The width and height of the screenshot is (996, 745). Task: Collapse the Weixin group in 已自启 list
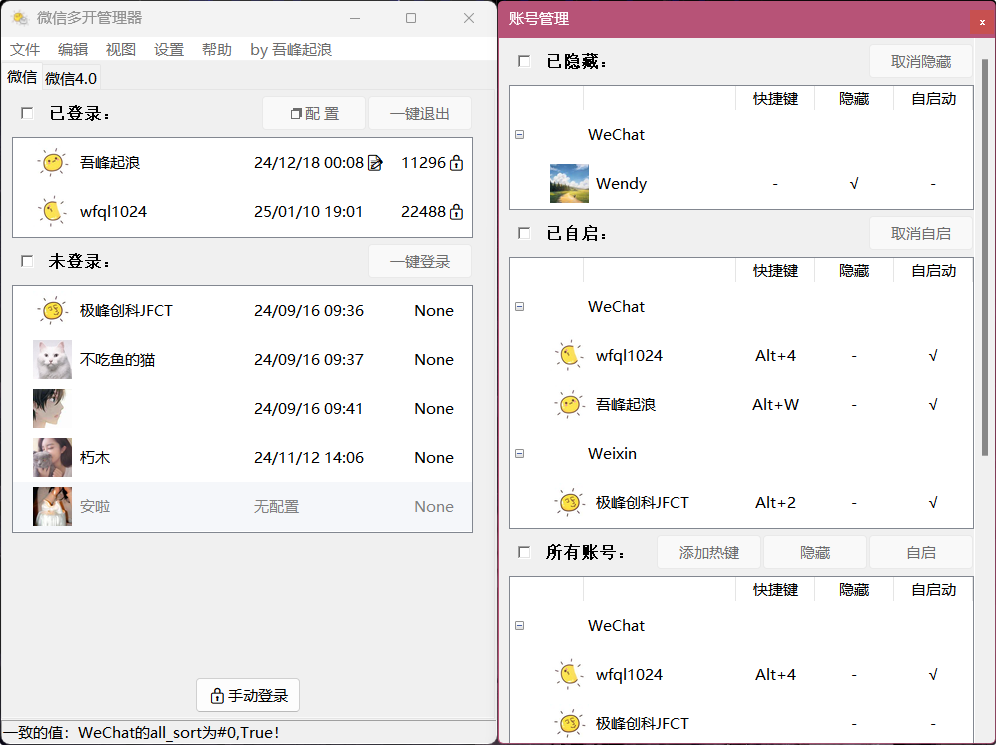(520, 453)
